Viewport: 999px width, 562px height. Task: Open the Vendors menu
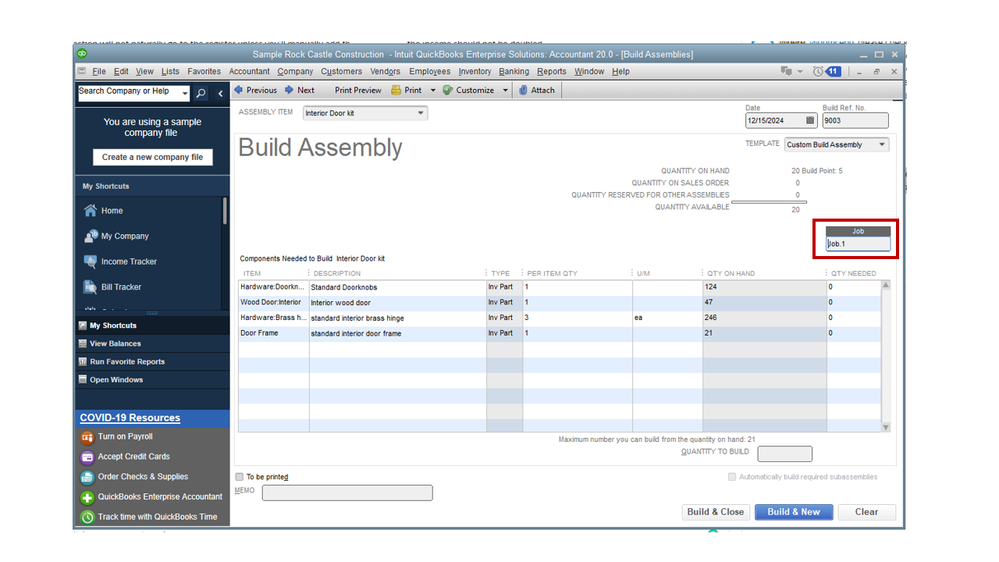[x=385, y=71]
